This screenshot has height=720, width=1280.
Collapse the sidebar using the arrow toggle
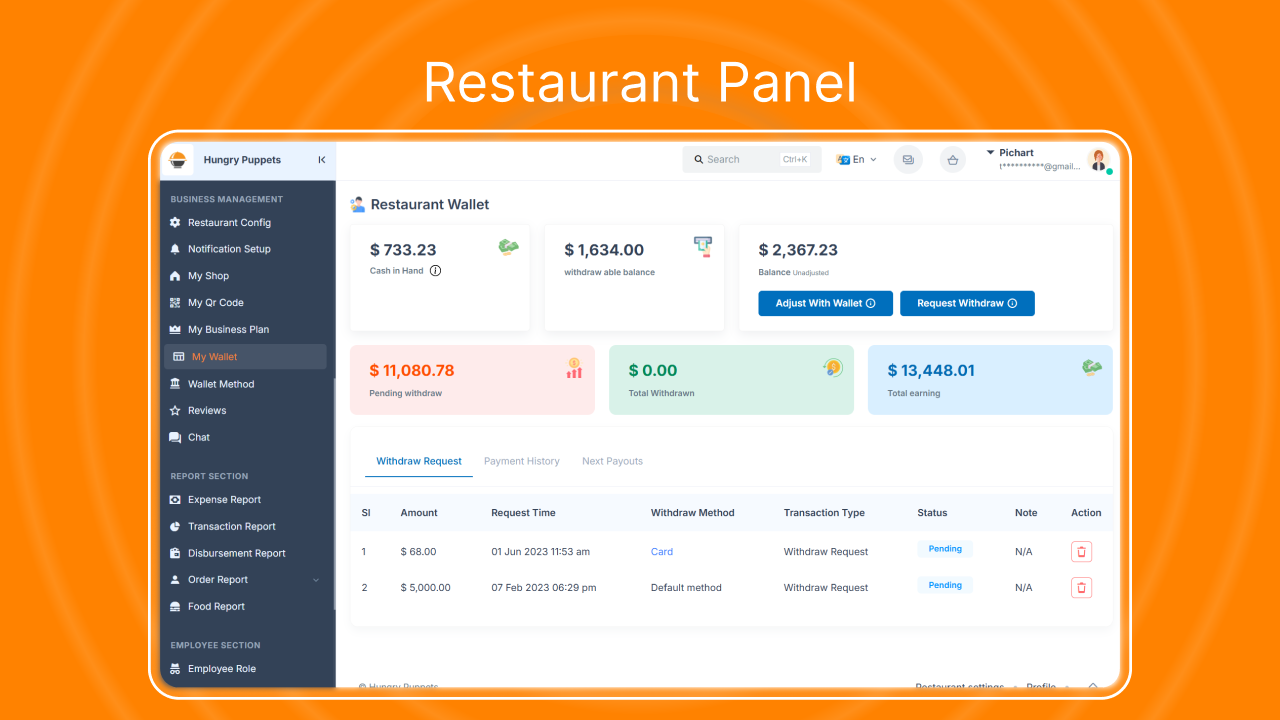point(321,159)
